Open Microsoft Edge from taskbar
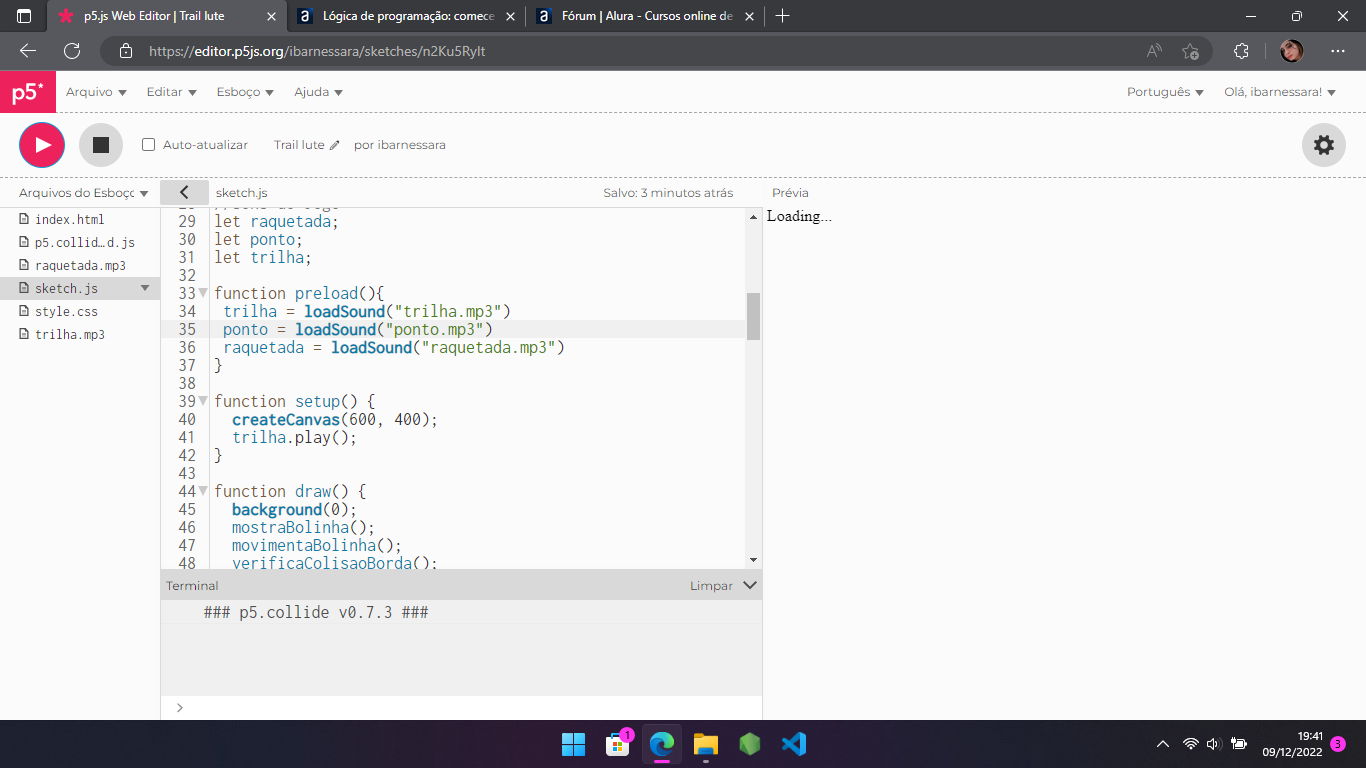The width and height of the screenshot is (1366, 768). coord(661,744)
